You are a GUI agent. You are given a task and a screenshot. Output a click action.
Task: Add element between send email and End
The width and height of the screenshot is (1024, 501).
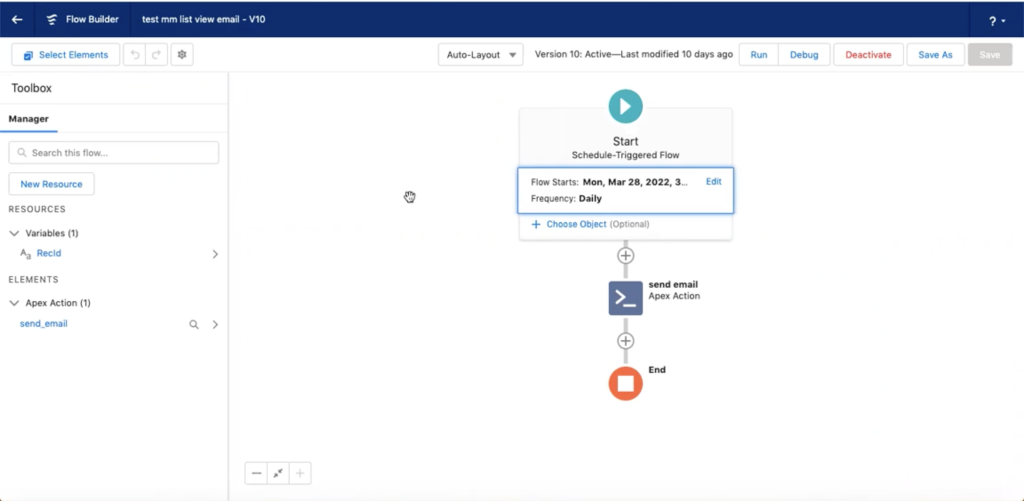(625, 341)
